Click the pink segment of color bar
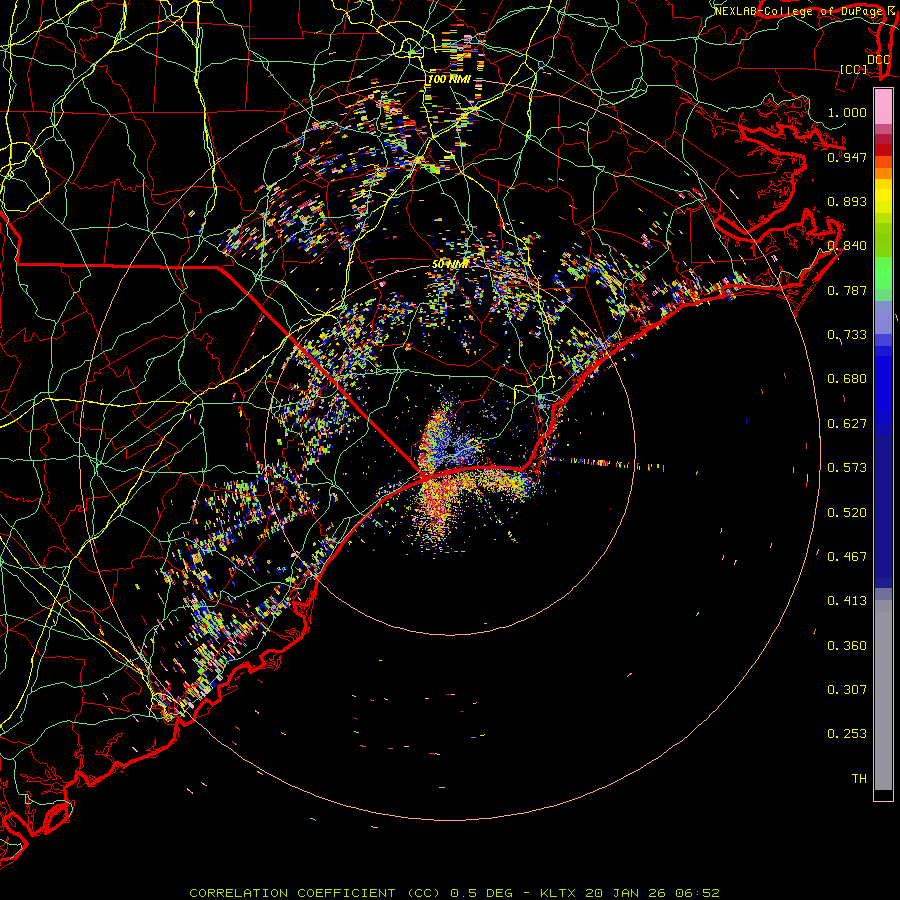The width and height of the screenshot is (900, 900). coord(883,107)
